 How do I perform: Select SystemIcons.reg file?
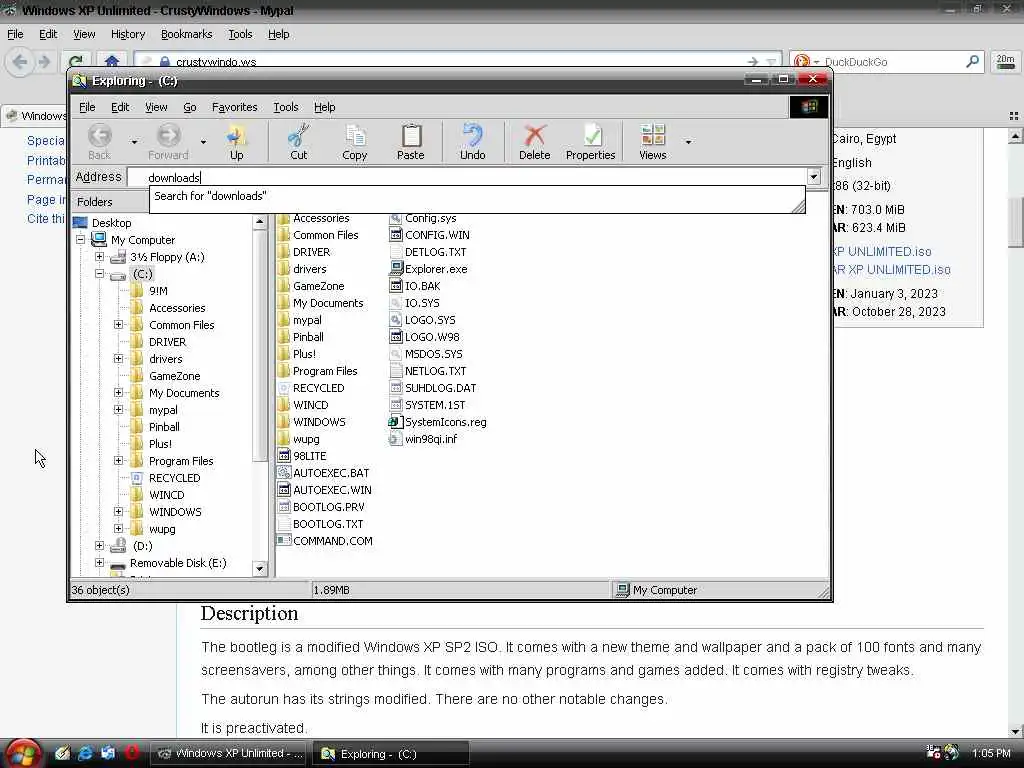(x=438, y=422)
